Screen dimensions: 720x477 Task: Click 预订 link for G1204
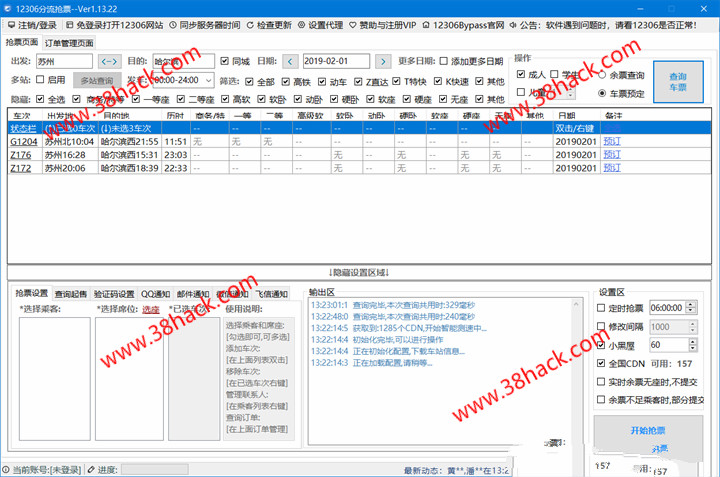[612, 141]
